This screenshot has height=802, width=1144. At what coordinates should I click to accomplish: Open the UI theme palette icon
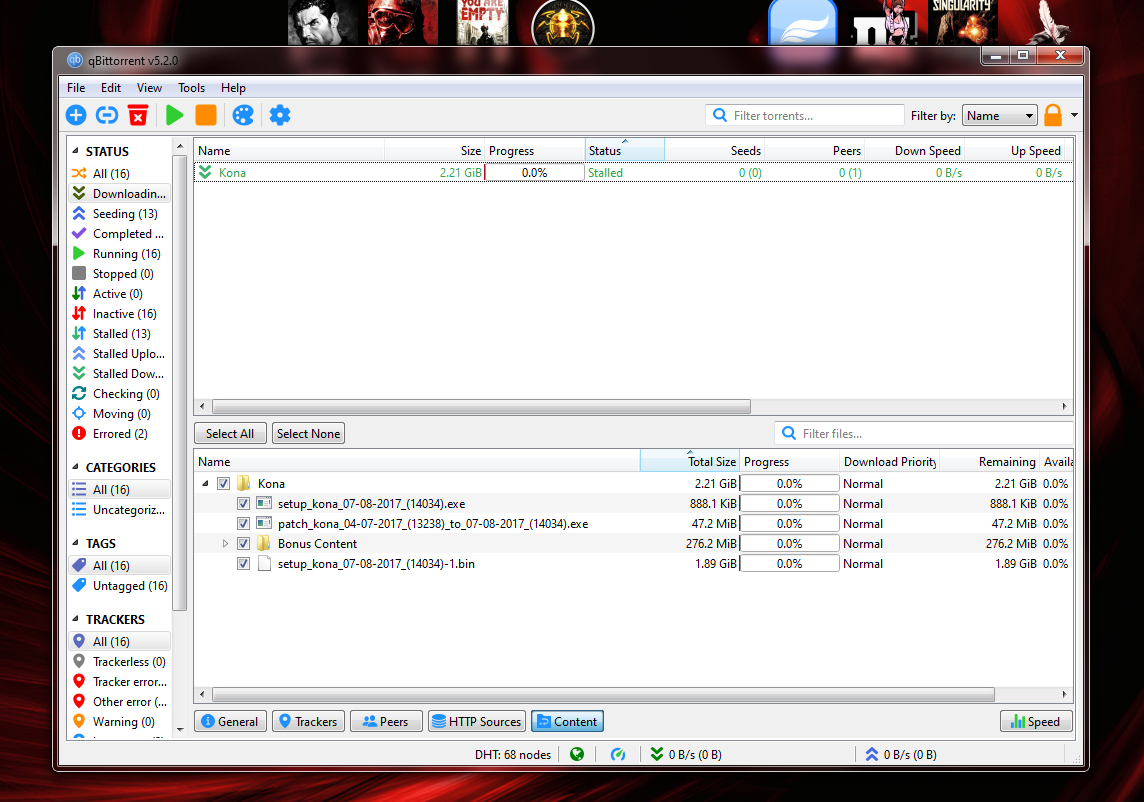(x=243, y=115)
